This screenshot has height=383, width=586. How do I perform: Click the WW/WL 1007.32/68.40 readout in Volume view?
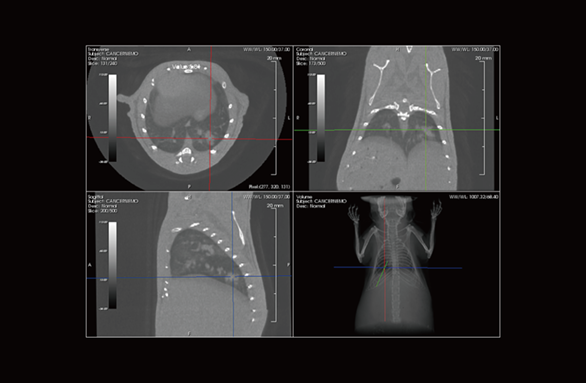point(474,197)
